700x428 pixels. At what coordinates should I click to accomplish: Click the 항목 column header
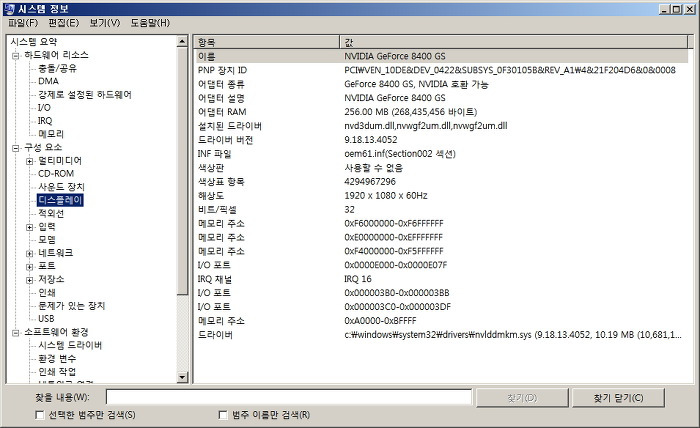pos(267,42)
